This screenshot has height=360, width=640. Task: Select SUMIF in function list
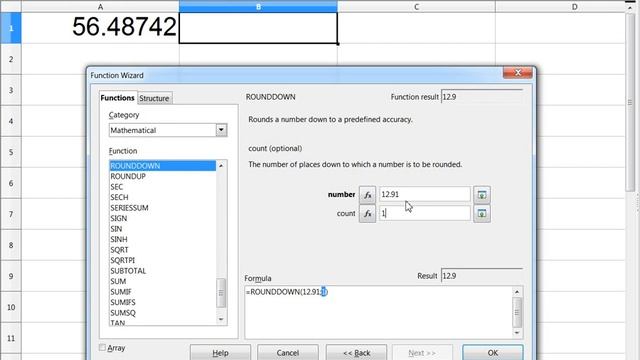point(162,292)
